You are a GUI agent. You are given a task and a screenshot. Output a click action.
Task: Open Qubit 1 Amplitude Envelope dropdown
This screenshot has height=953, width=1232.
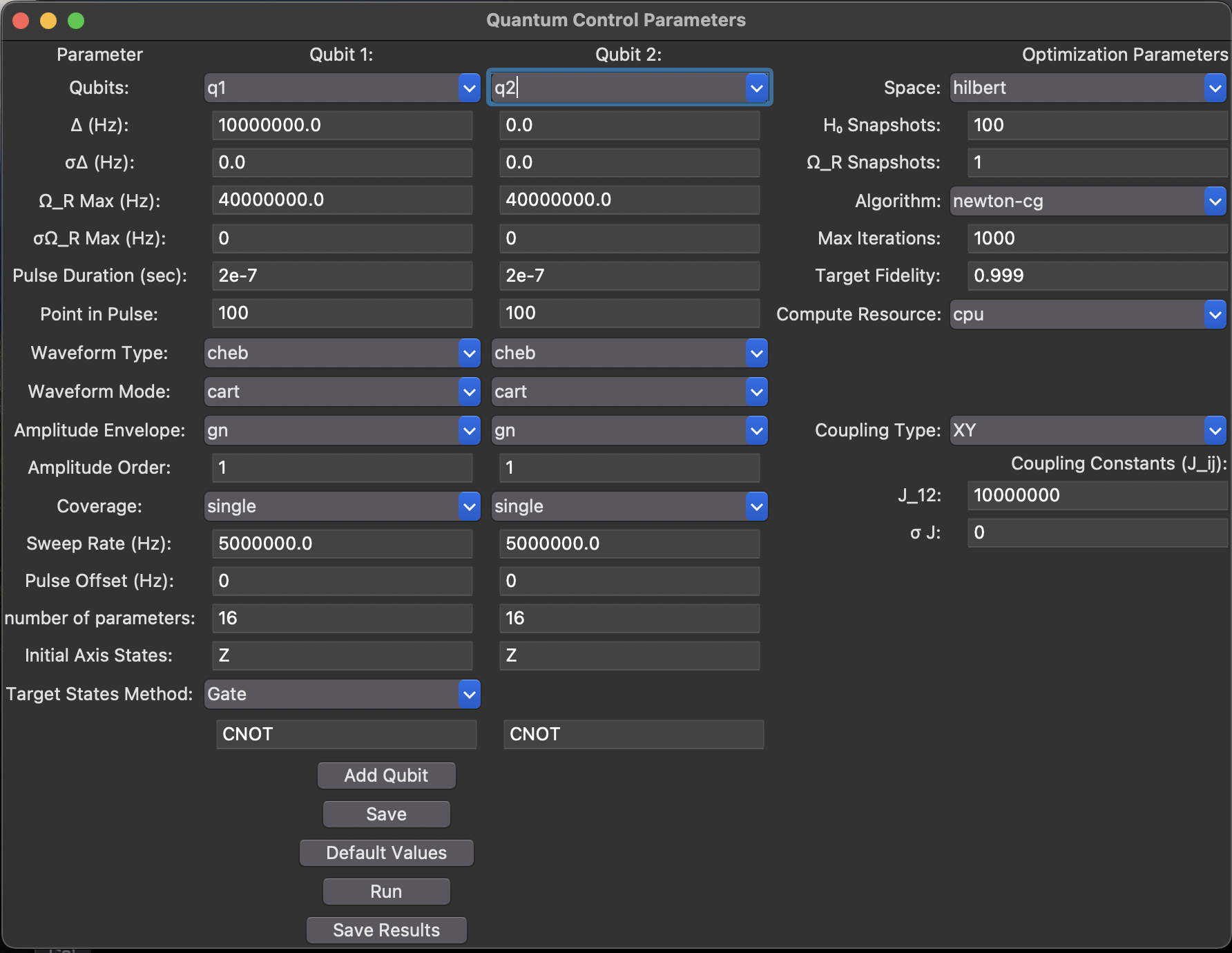coord(342,430)
